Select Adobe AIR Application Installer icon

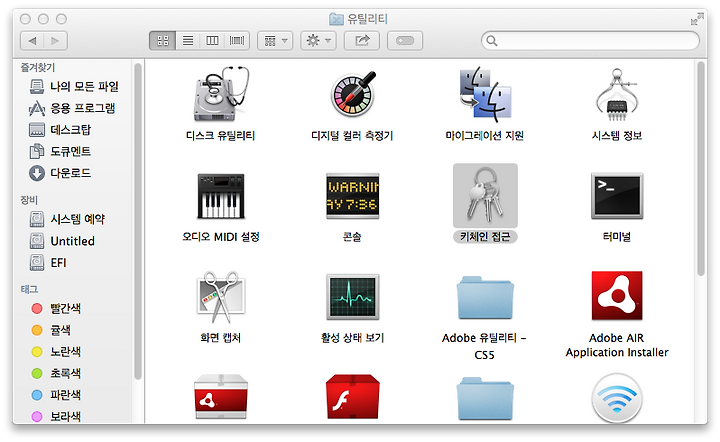click(x=617, y=296)
